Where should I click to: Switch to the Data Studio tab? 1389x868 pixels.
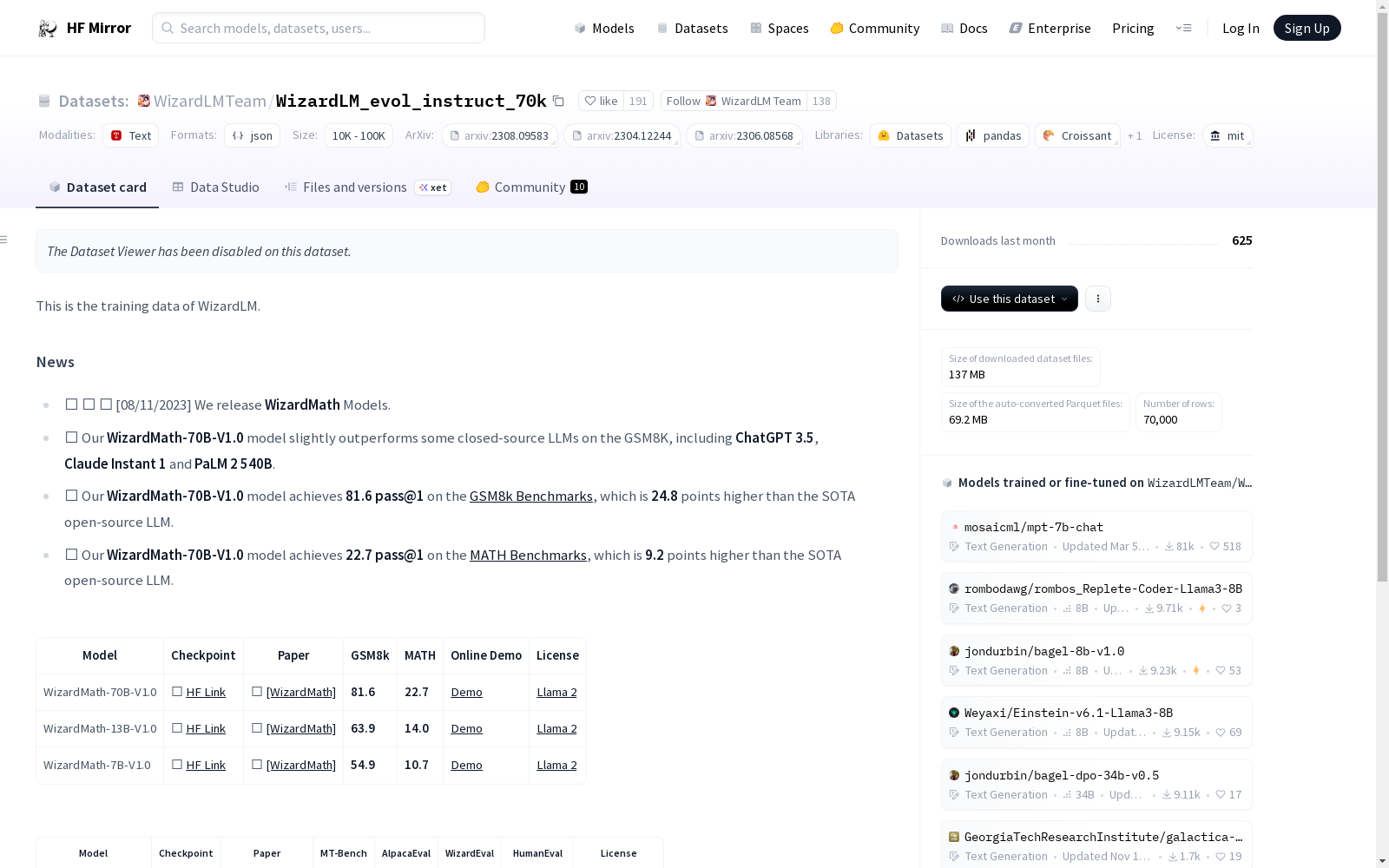click(x=216, y=187)
